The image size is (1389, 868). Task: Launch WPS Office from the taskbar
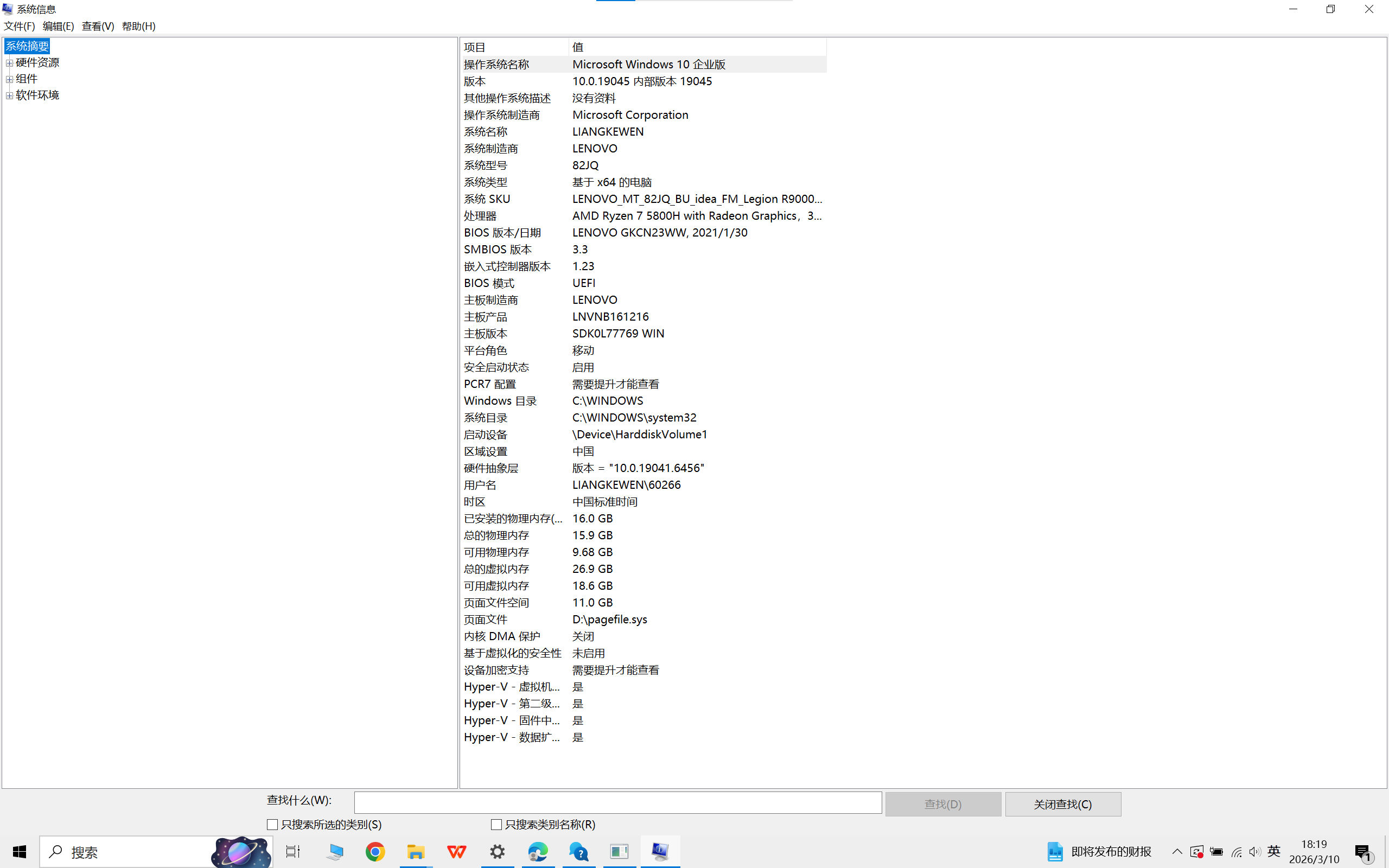point(457,852)
